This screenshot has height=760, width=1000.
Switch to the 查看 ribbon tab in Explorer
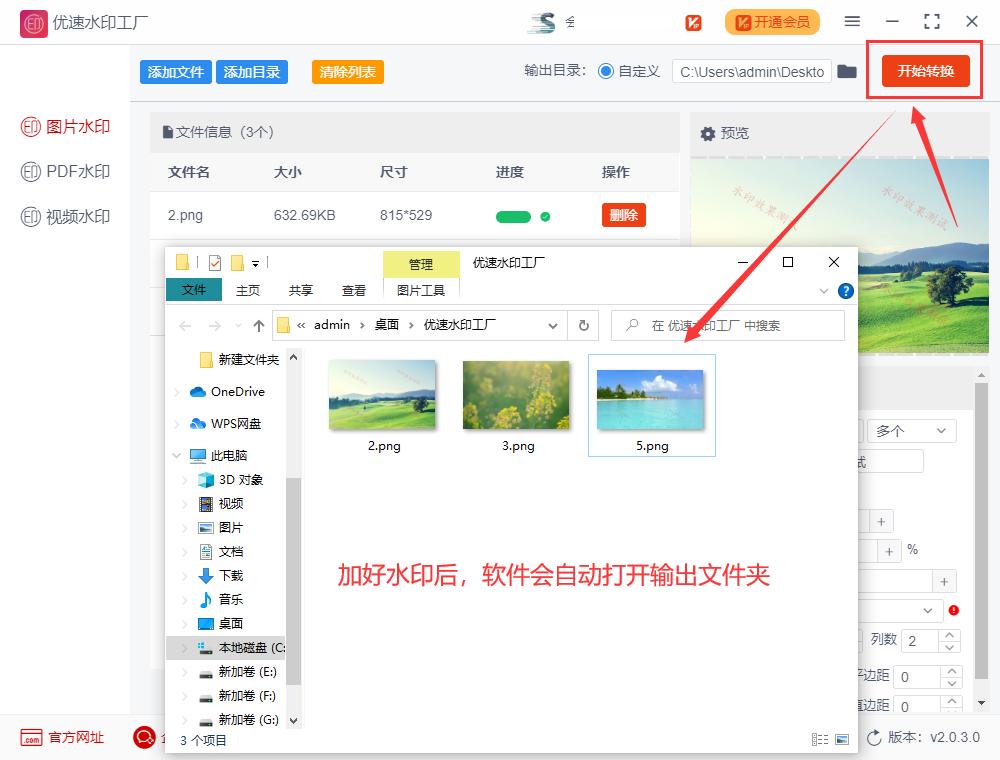click(x=354, y=289)
